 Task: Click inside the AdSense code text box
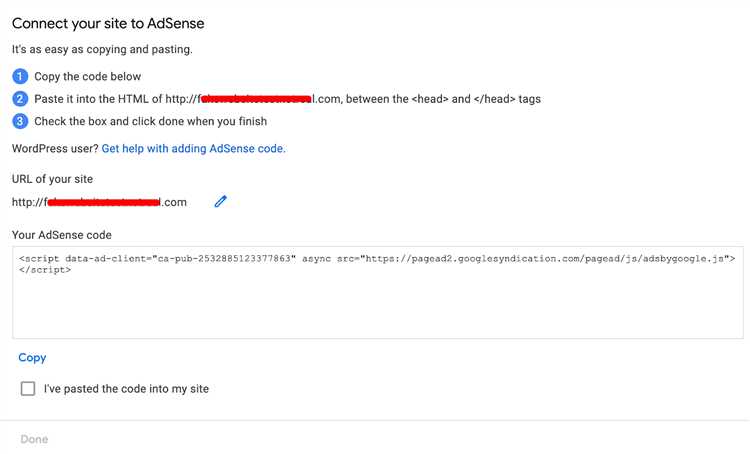(377, 305)
